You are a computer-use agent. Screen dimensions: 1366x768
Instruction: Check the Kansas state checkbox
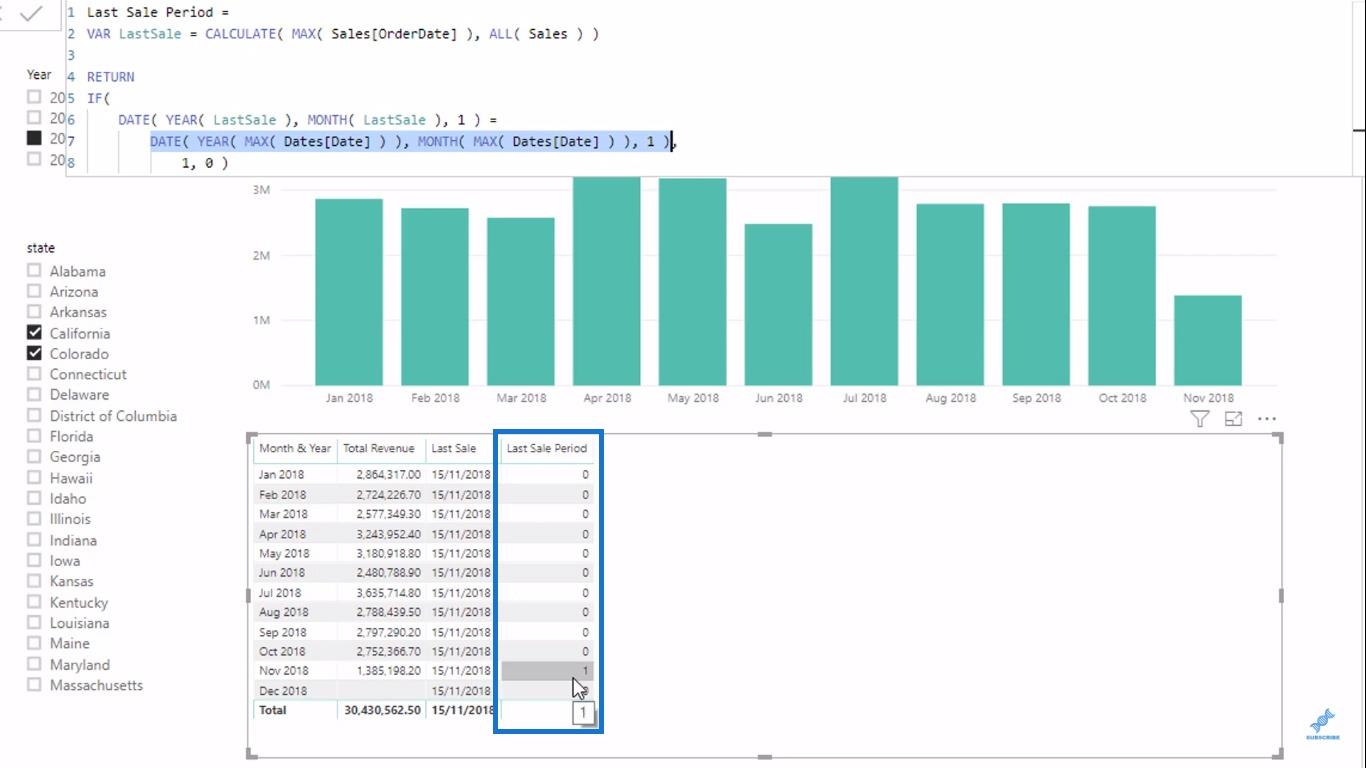coord(35,581)
